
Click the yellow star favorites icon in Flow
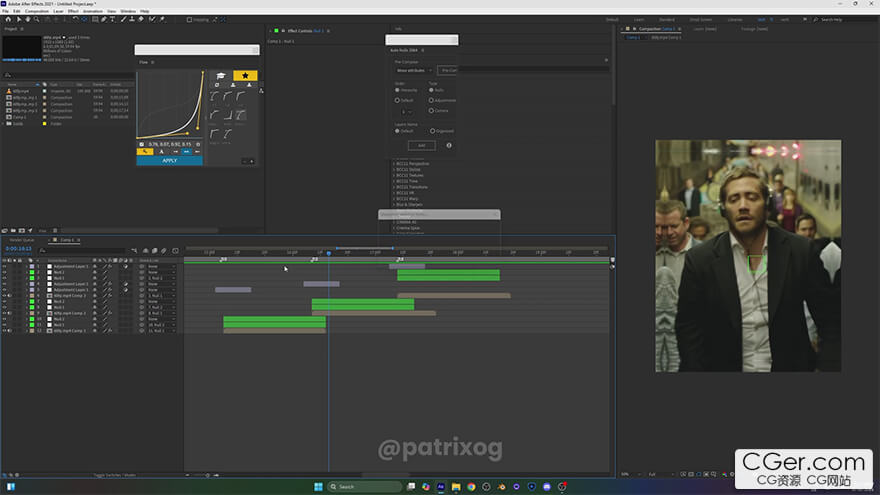[245, 75]
